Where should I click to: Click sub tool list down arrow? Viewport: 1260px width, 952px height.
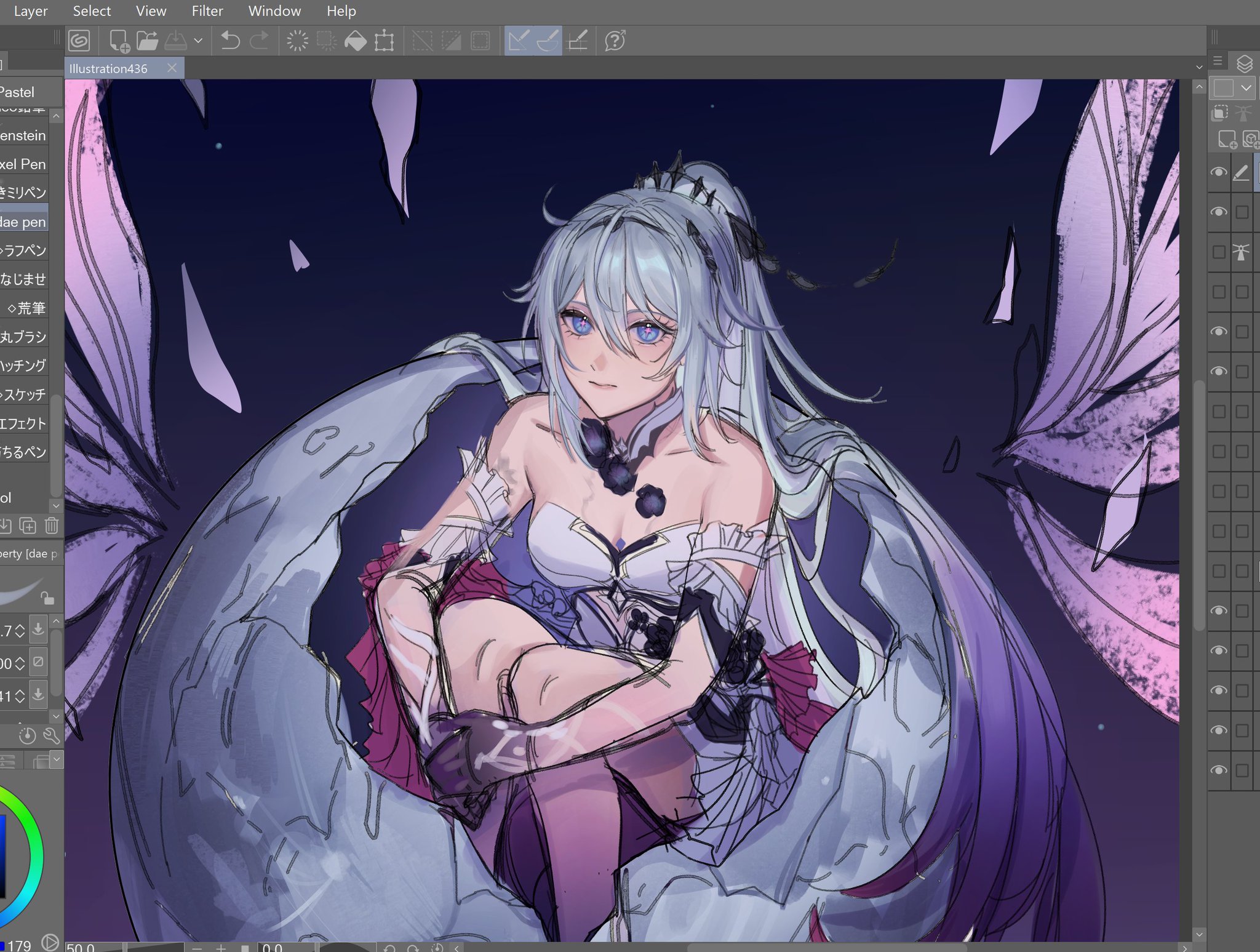tap(56, 505)
